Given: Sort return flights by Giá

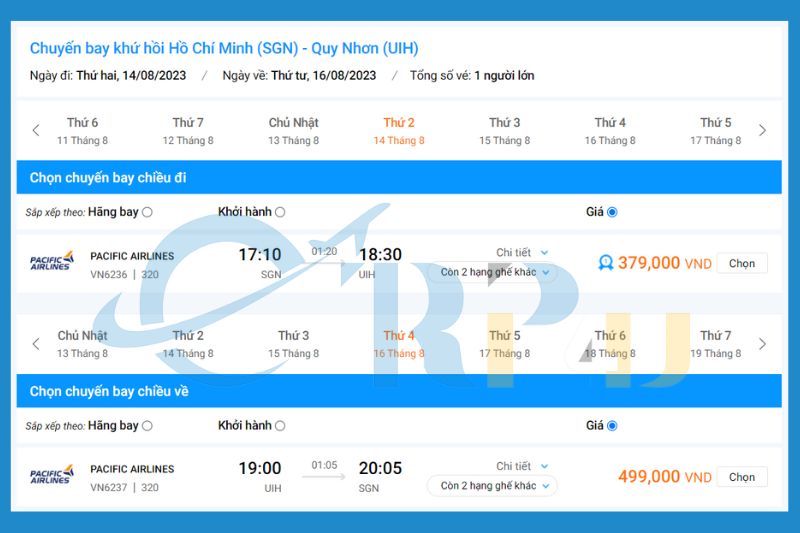Looking at the screenshot, I should click(612, 426).
